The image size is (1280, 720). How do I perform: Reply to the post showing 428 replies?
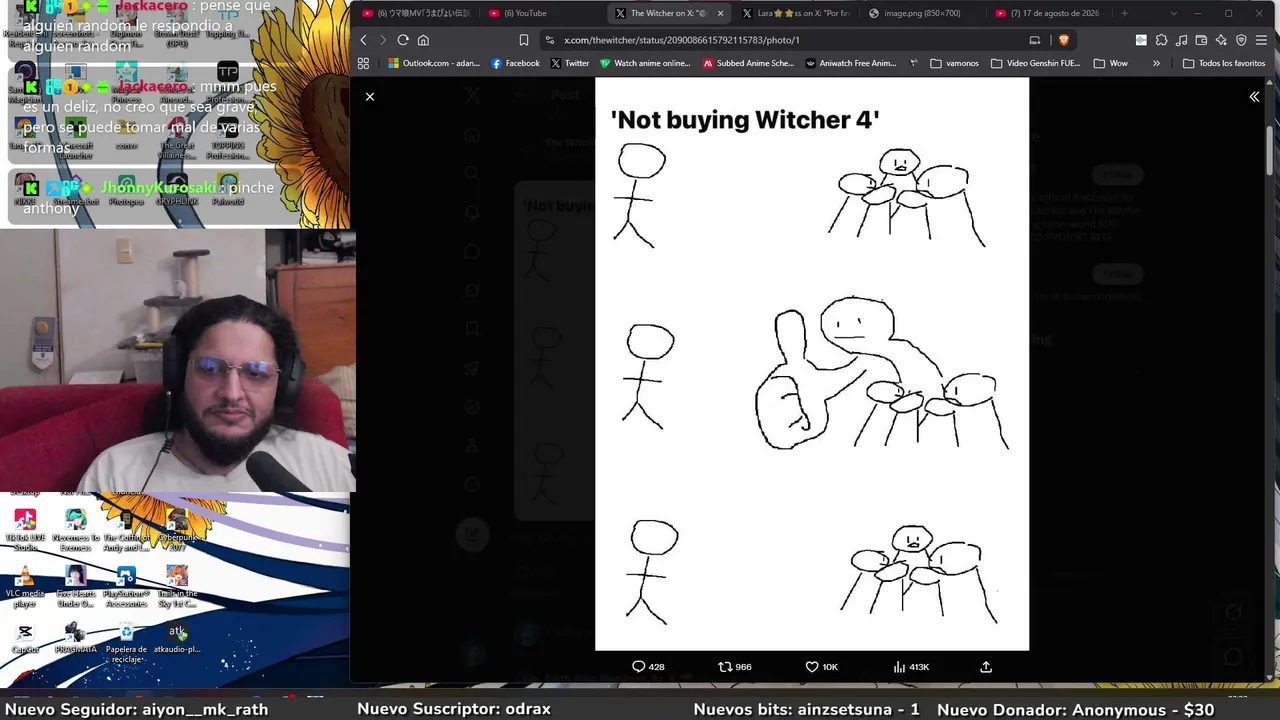[x=648, y=667]
